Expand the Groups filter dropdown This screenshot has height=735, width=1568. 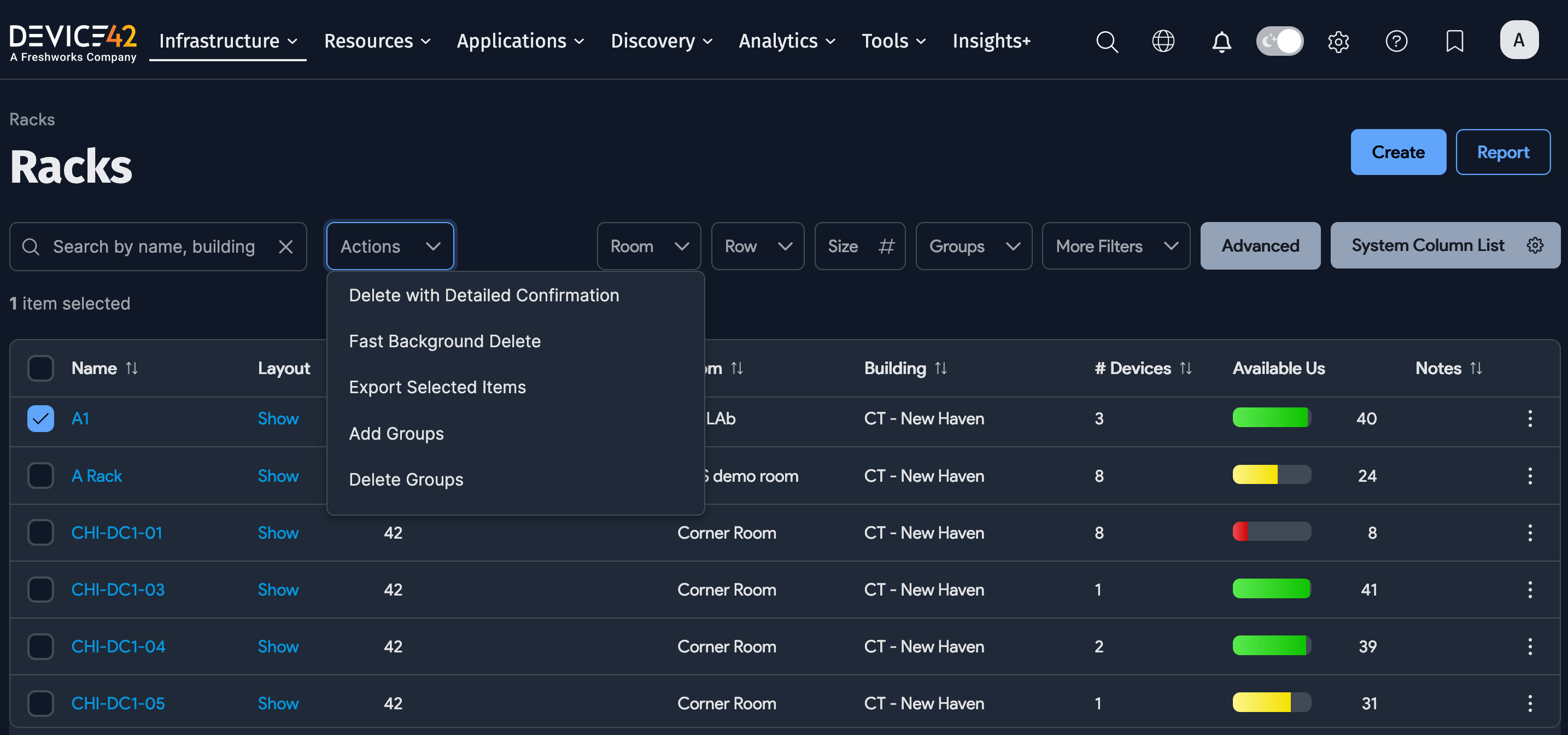[x=973, y=246]
